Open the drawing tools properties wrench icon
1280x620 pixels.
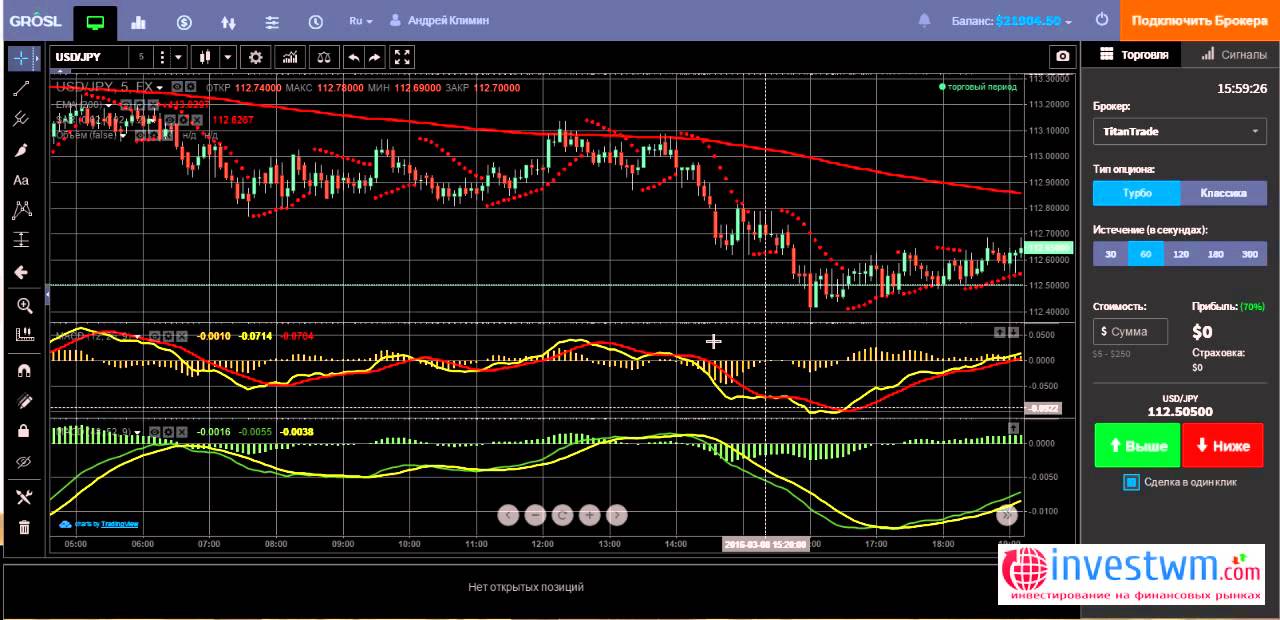pos(23,496)
